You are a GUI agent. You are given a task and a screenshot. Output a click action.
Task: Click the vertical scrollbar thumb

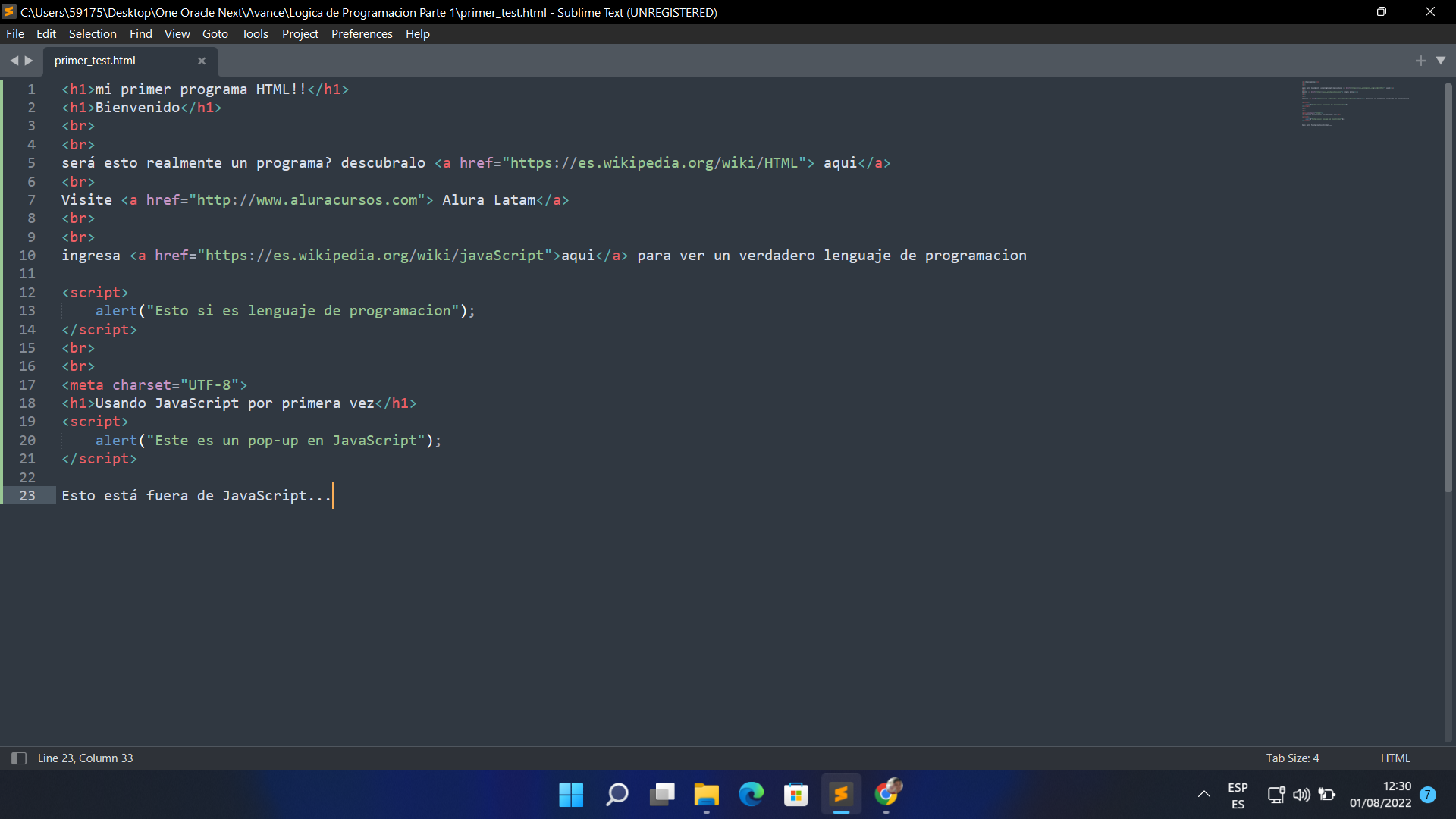click(1448, 288)
